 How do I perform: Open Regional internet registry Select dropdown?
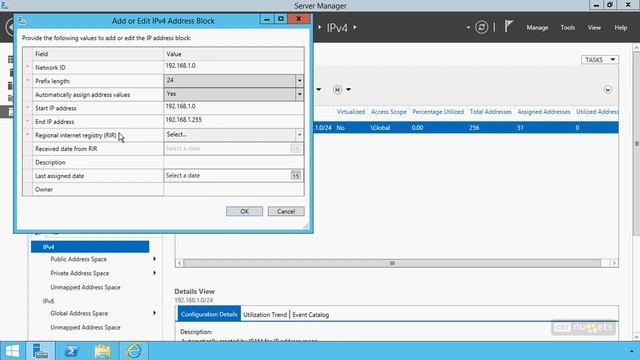pyautogui.click(x=299, y=135)
